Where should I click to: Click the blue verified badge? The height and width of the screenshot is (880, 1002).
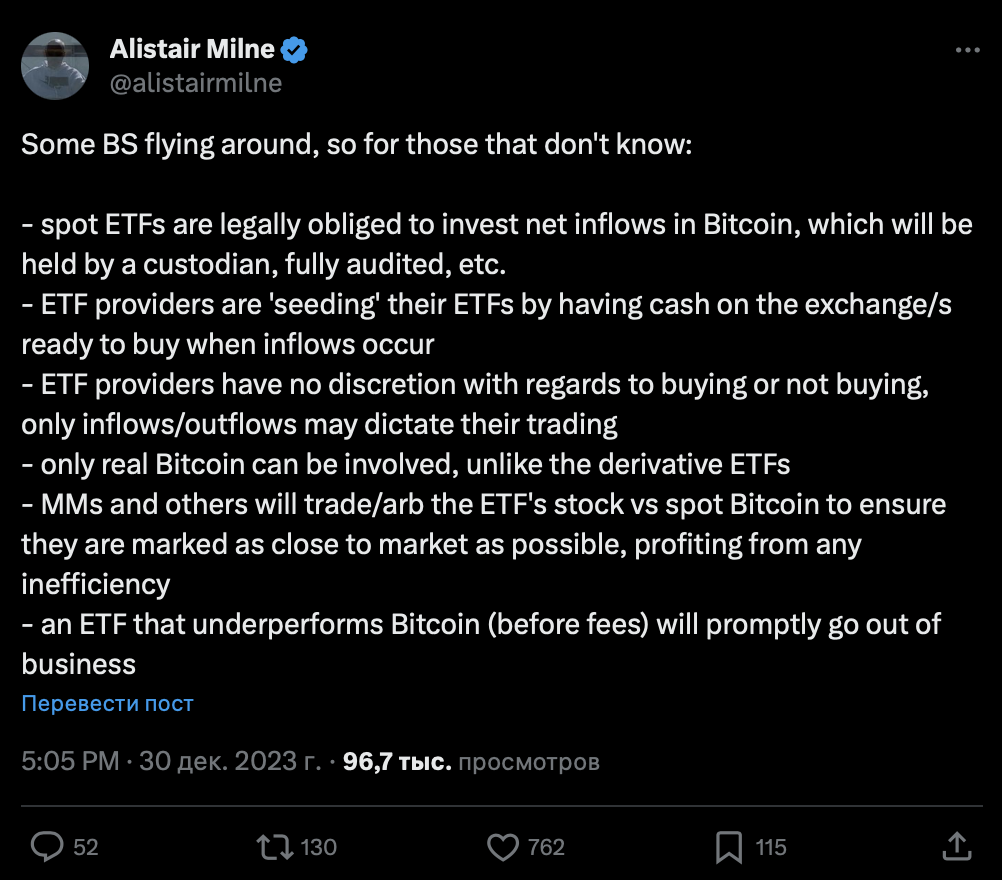293,50
